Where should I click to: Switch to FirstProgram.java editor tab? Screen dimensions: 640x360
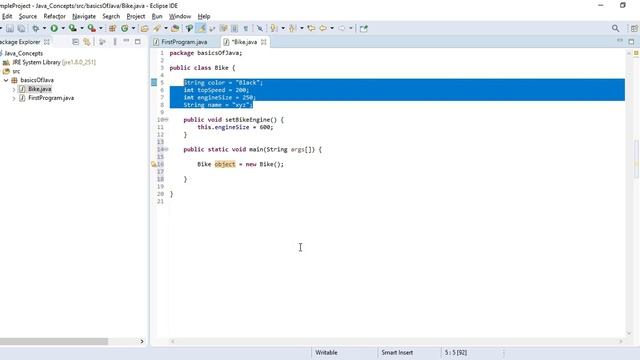pyautogui.click(x=181, y=42)
